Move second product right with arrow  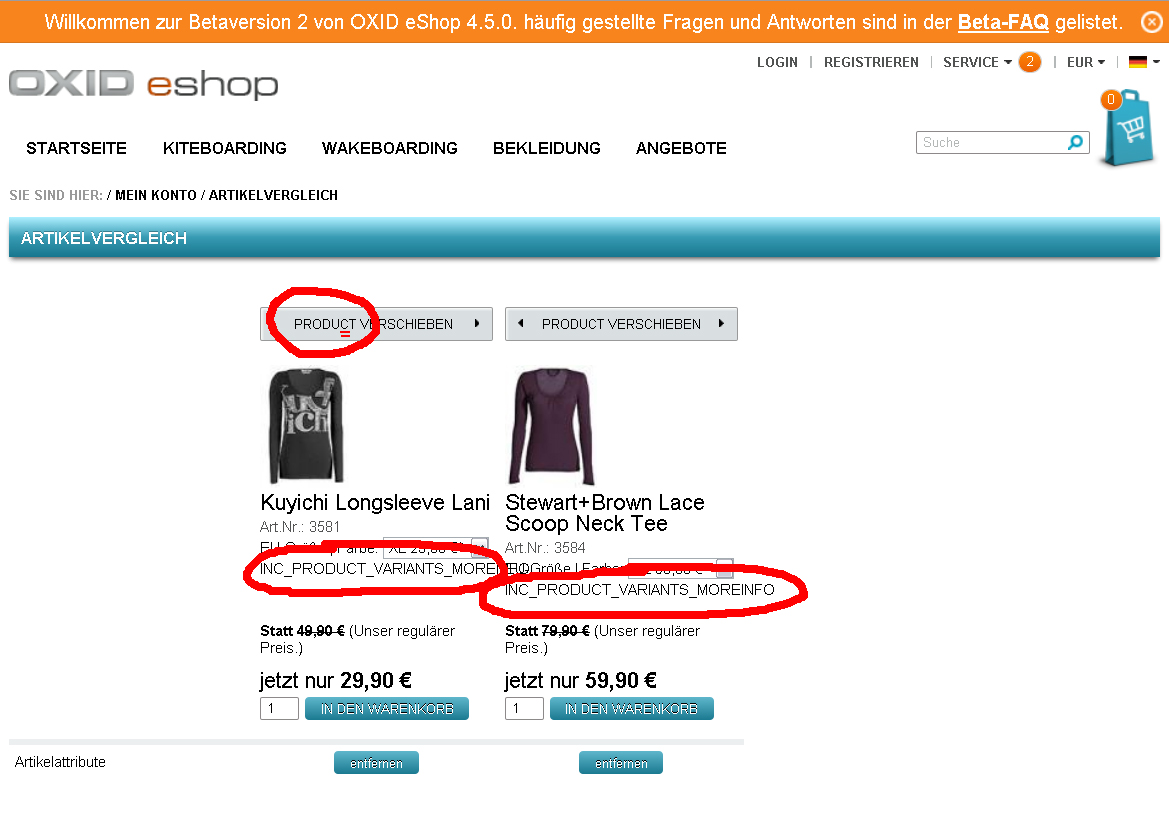pyautogui.click(x=722, y=323)
